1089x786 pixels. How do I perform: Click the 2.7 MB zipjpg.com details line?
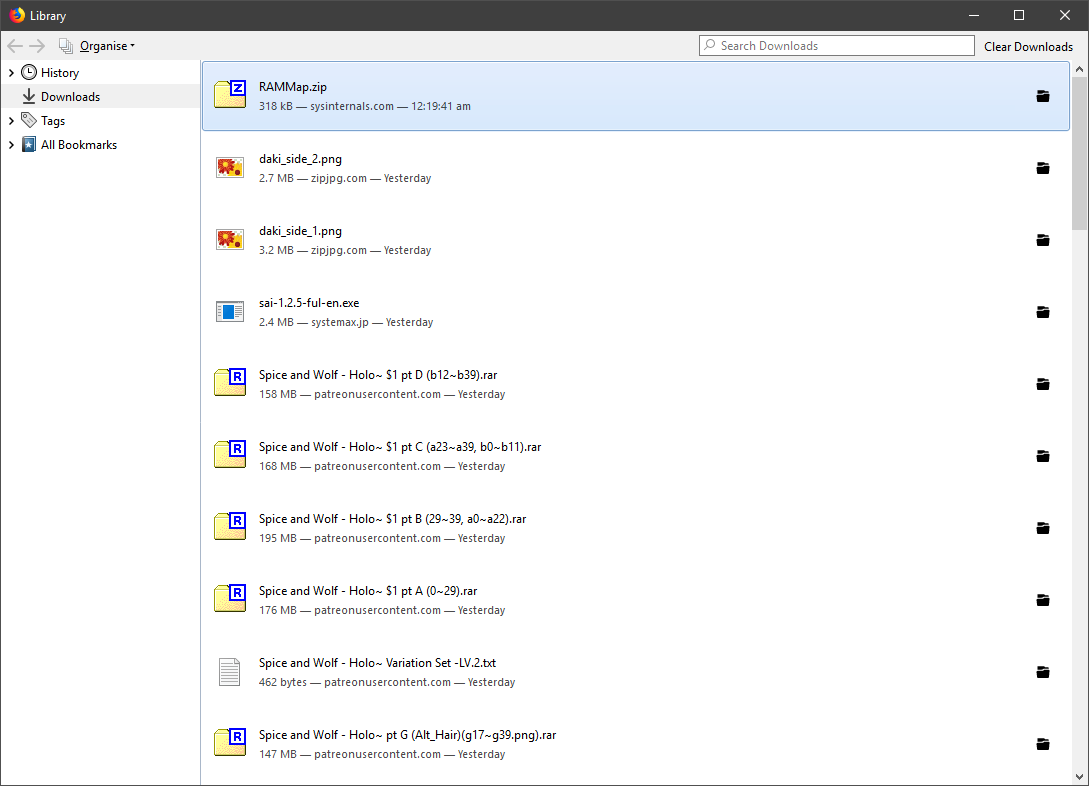[x=345, y=178]
